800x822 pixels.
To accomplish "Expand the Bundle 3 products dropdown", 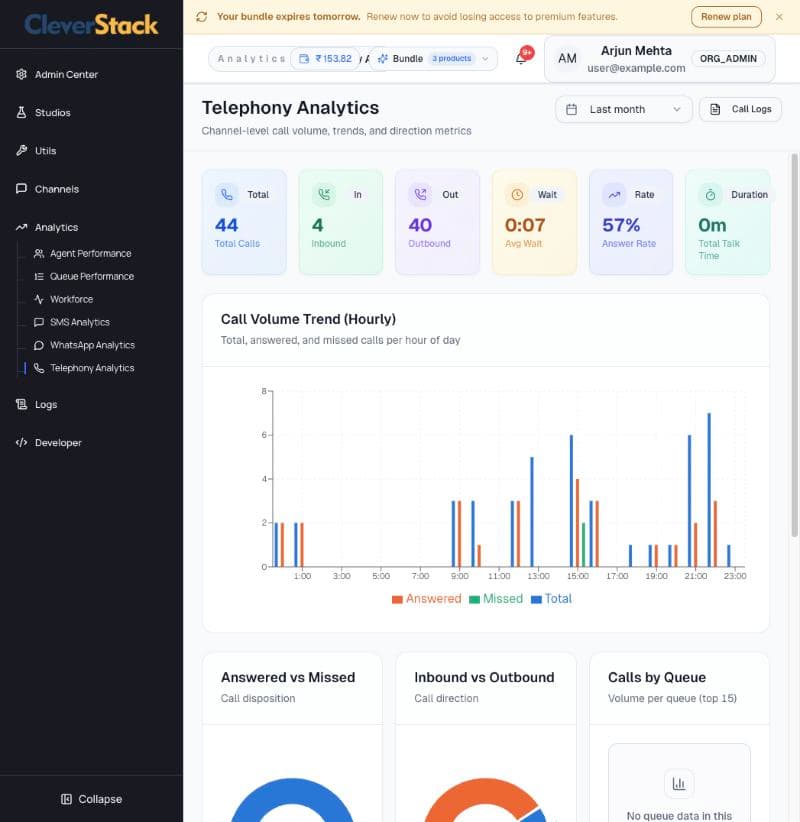I will coord(433,59).
